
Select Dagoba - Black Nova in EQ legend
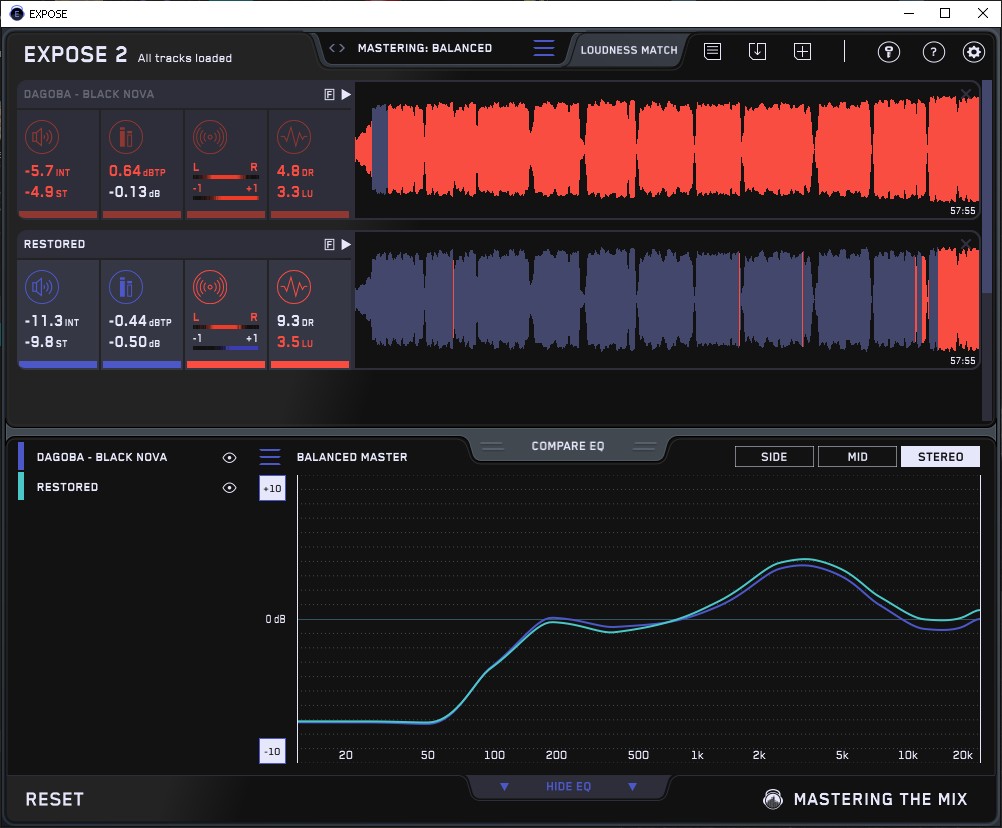click(102, 457)
